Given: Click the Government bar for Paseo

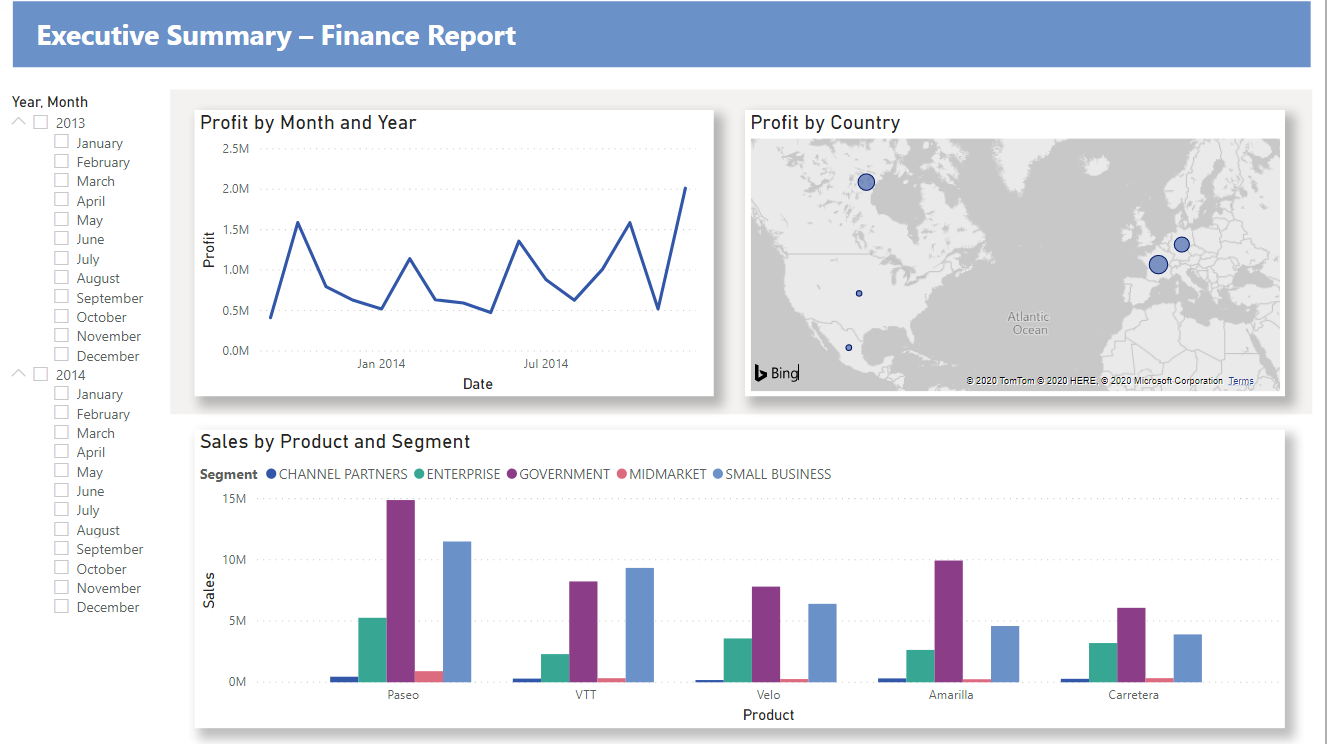Looking at the screenshot, I should [401, 590].
